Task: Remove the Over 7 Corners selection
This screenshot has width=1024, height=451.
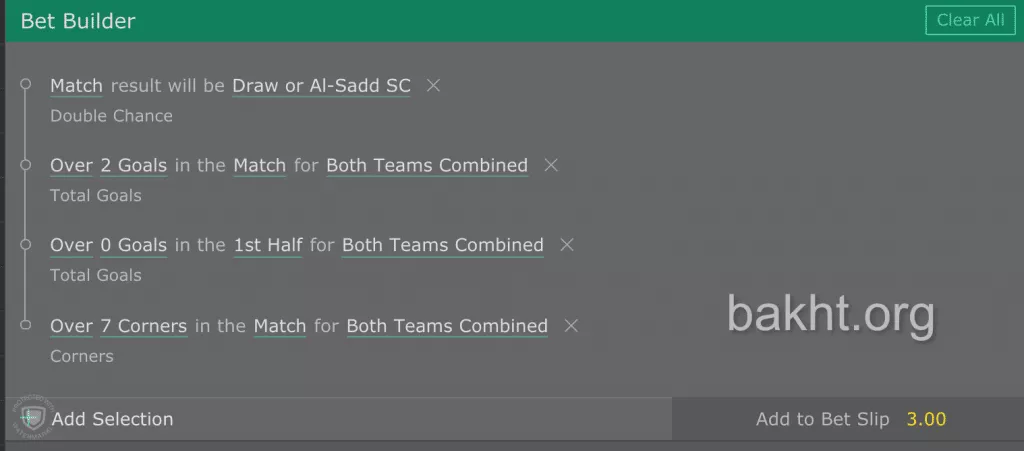Action: click(x=571, y=326)
